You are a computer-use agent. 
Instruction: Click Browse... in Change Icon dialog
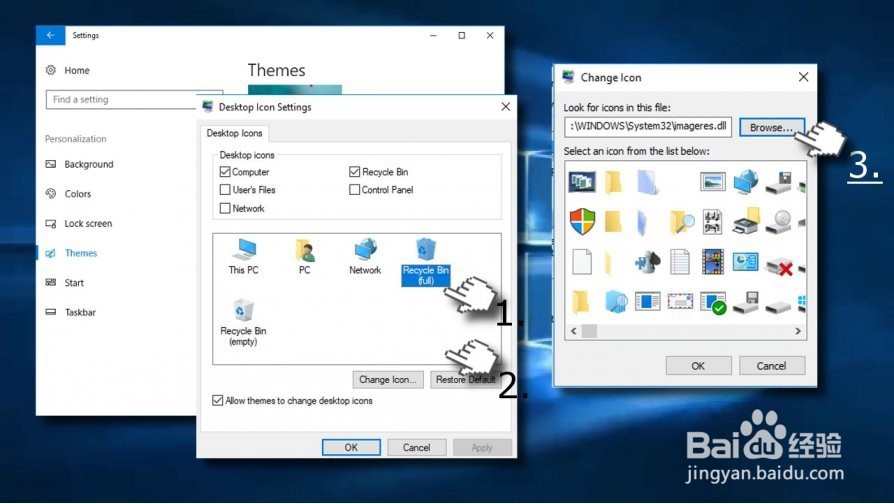pyautogui.click(x=771, y=127)
